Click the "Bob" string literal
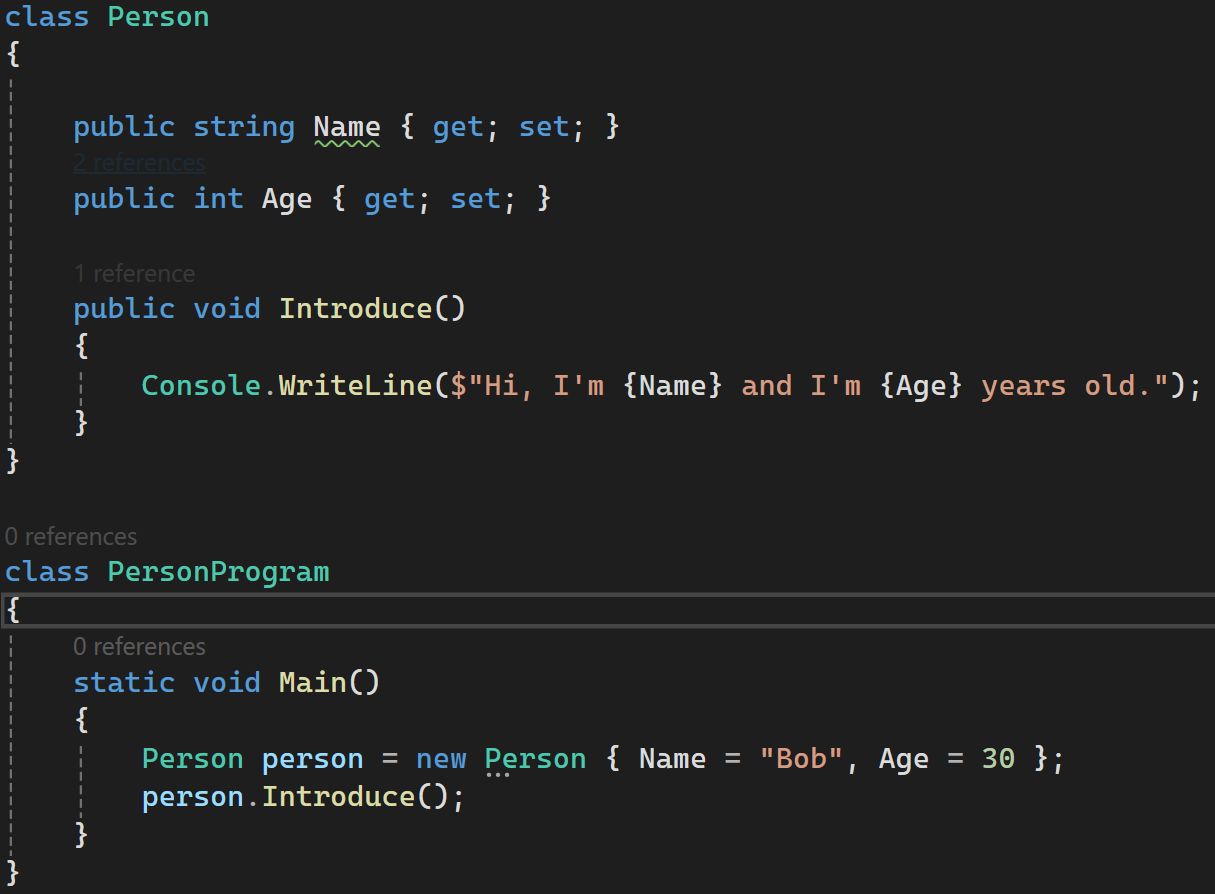The height and width of the screenshot is (894, 1215). (x=802, y=759)
